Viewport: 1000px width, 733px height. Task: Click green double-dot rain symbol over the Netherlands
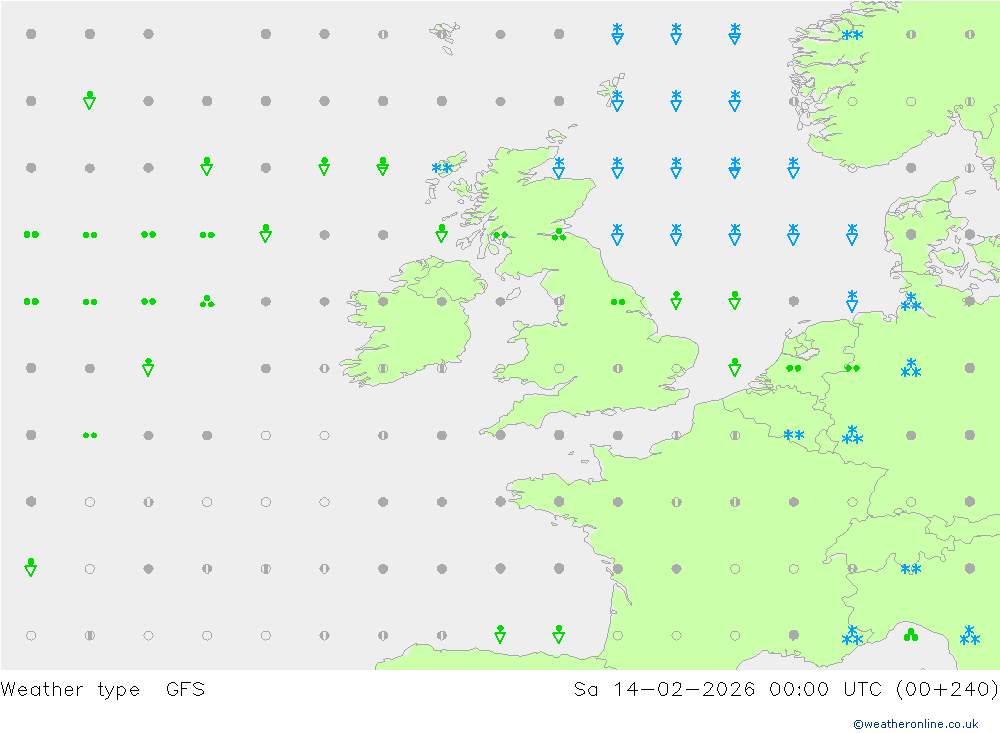(794, 368)
